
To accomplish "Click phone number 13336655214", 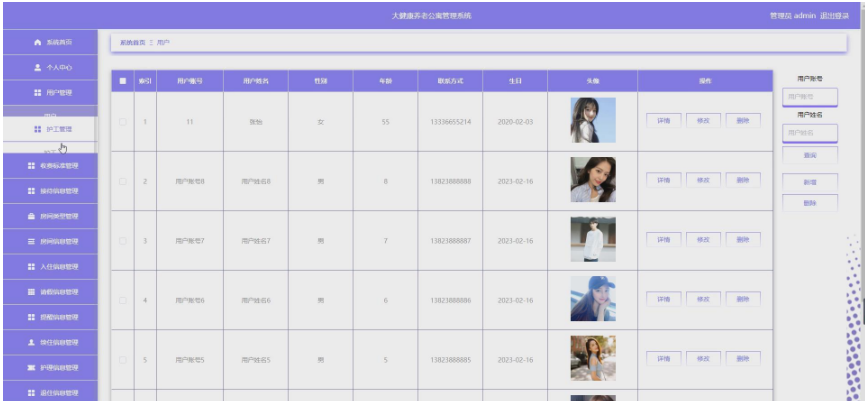I will pos(450,122).
